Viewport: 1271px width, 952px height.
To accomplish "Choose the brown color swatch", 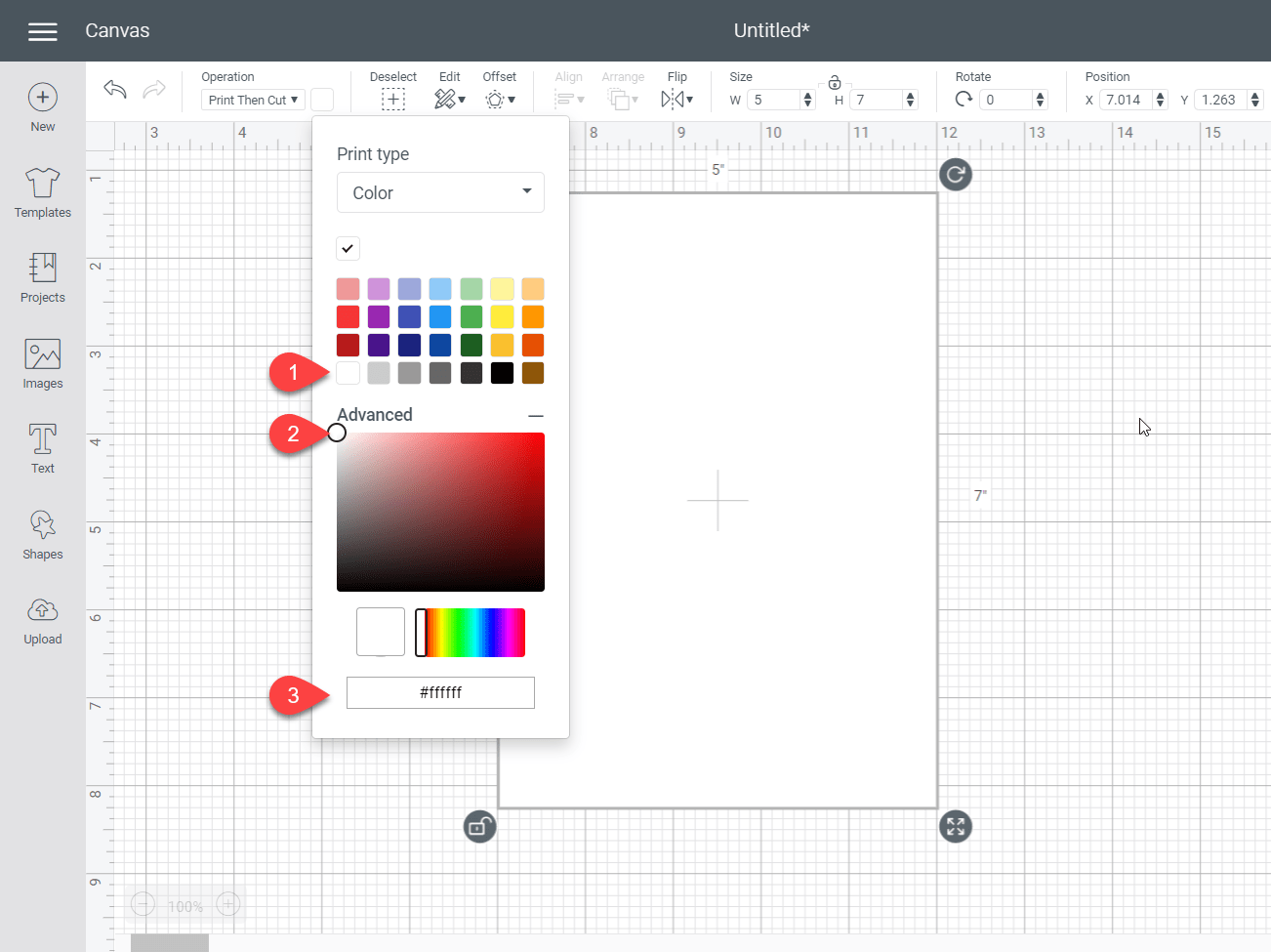I will (x=533, y=373).
